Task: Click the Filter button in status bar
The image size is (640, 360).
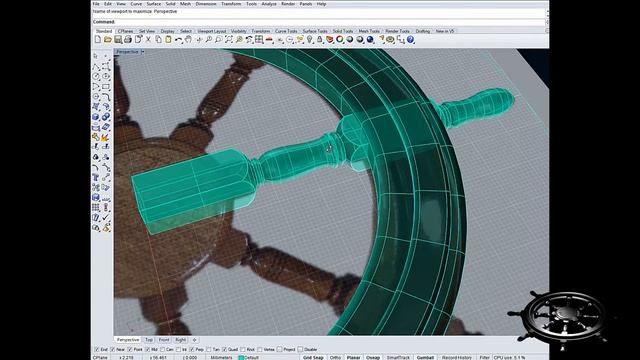Action: coord(484,358)
